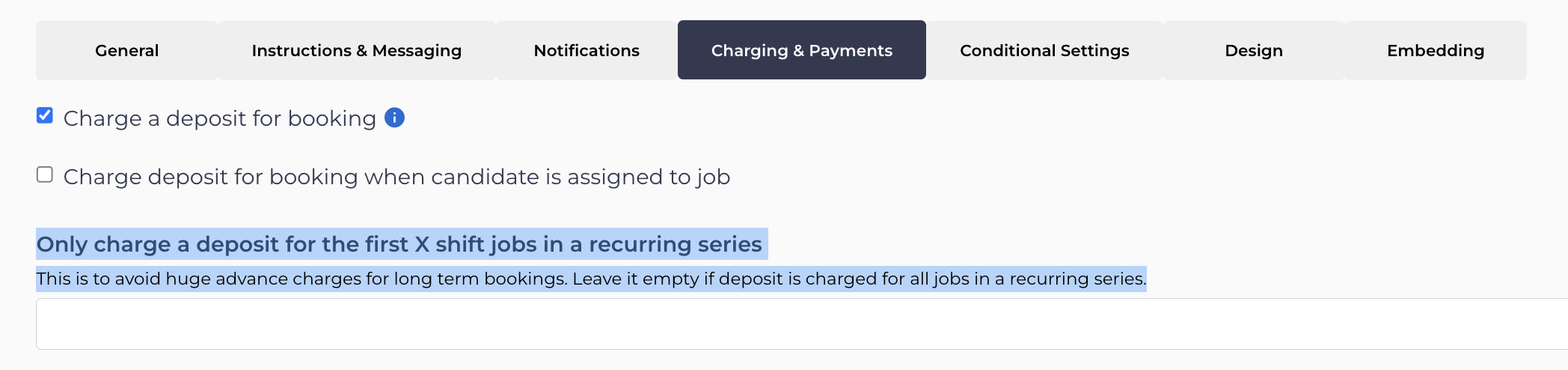This screenshot has height=370, width=1568.
Task: Show the Embedding tab
Action: (x=1435, y=50)
